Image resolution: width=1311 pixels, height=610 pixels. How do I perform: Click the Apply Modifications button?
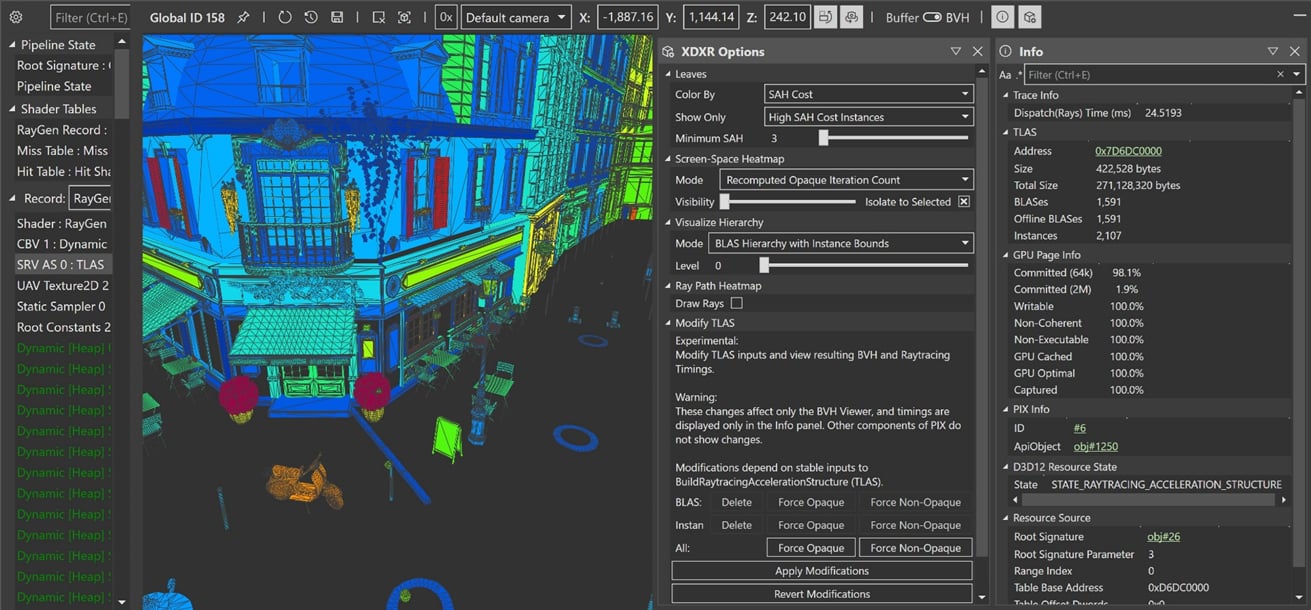point(822,571)
